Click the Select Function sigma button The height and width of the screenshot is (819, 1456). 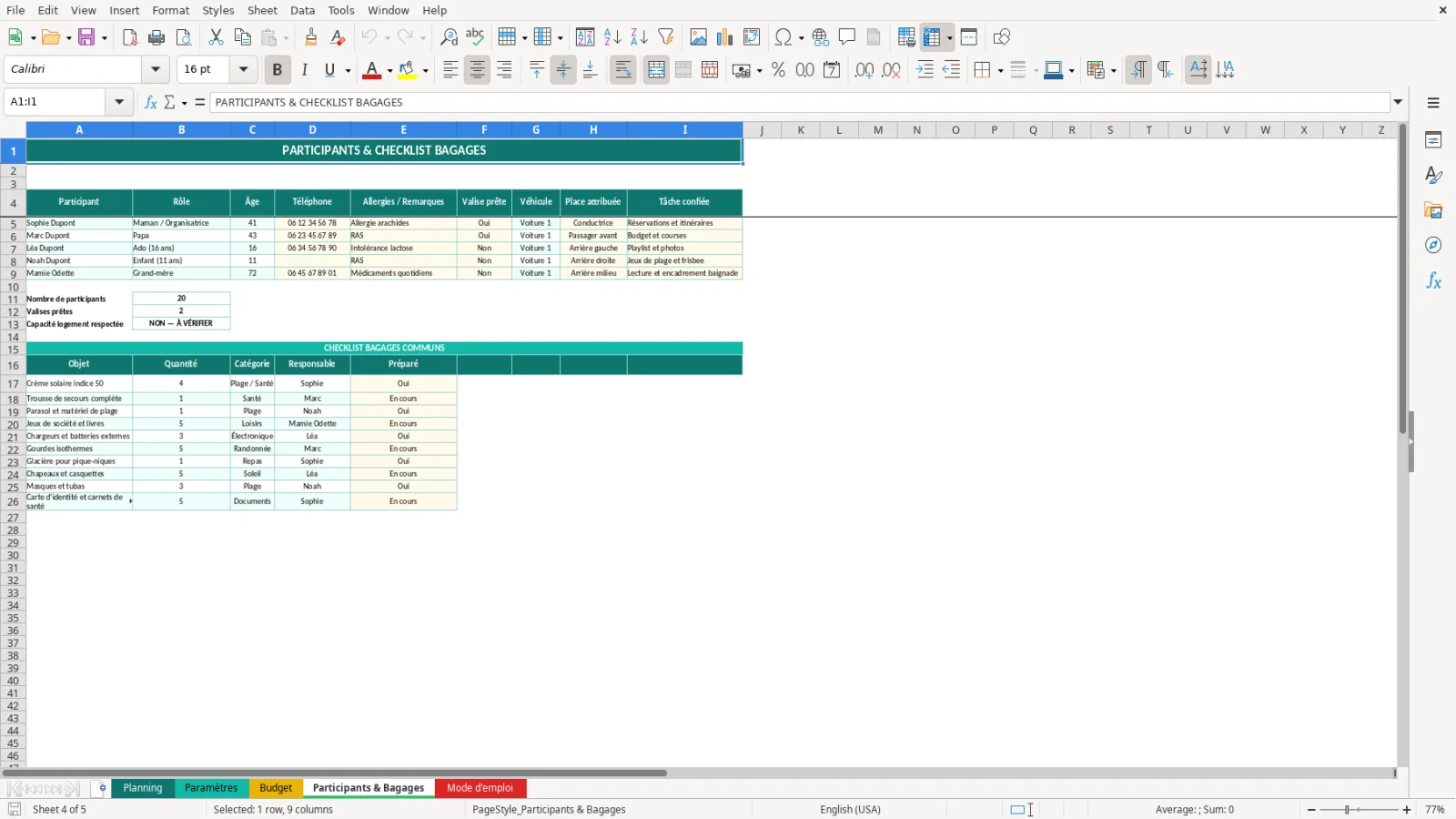coord(169,102)
